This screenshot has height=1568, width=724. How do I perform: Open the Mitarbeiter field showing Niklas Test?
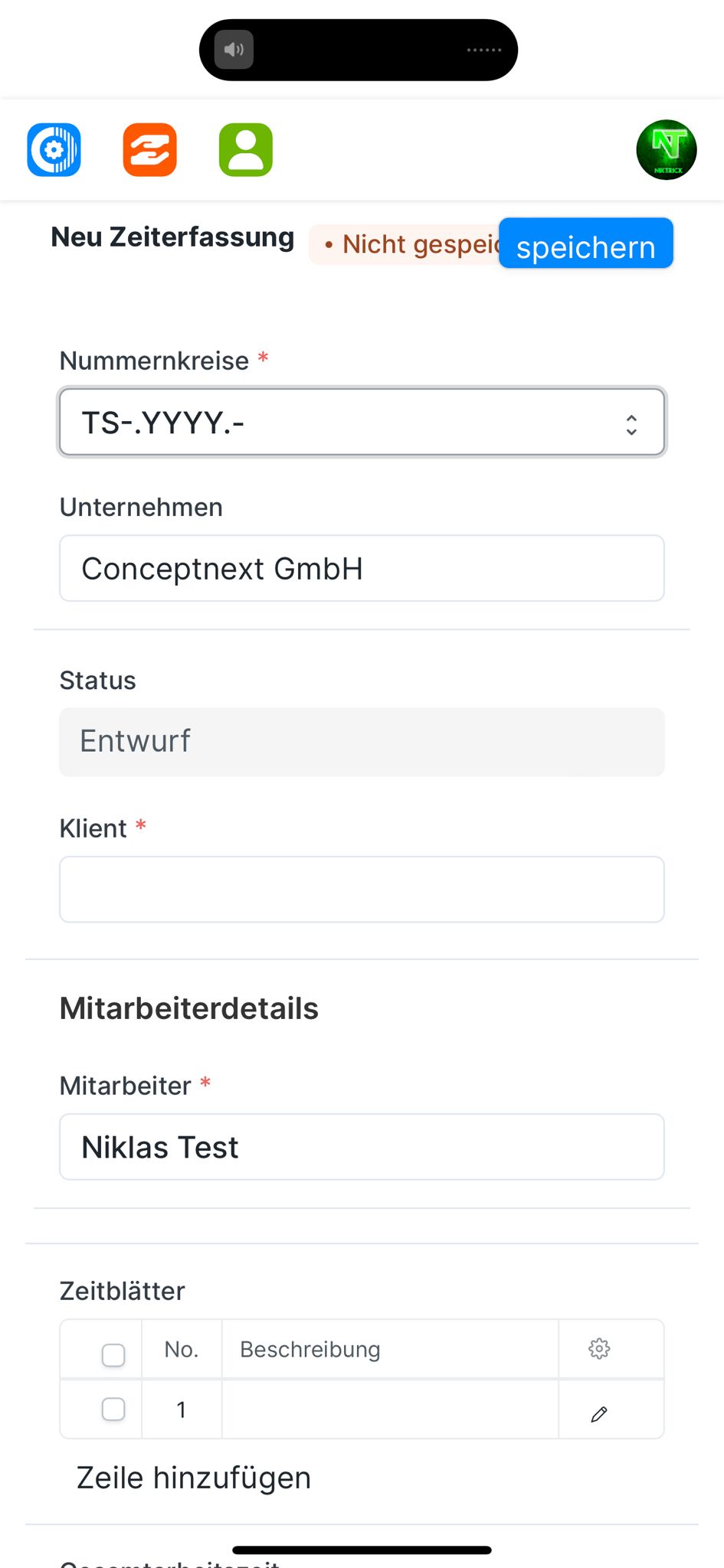(362, 1147)
